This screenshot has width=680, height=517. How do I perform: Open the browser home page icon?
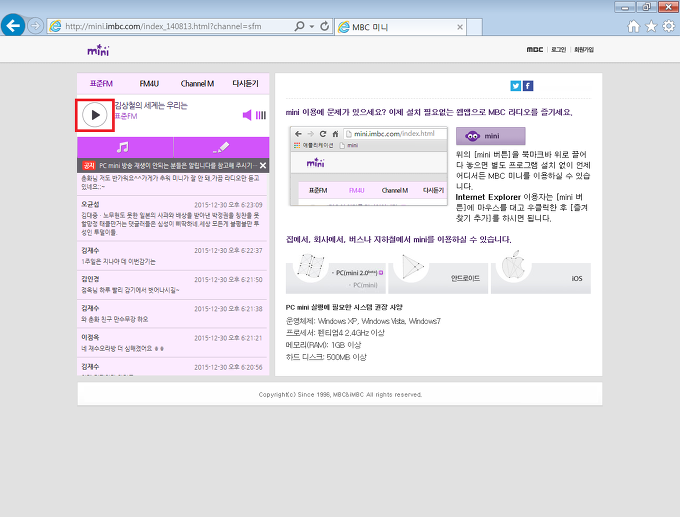(634, 26)
